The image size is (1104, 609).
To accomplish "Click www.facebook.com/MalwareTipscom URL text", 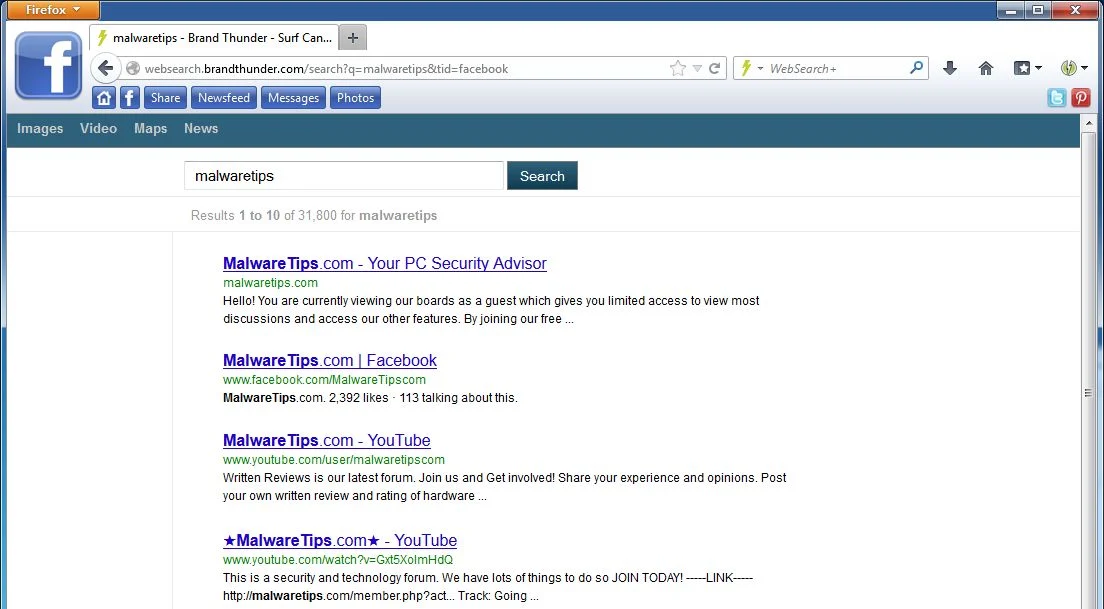I will pyautogui.click(x=325, y=380).
